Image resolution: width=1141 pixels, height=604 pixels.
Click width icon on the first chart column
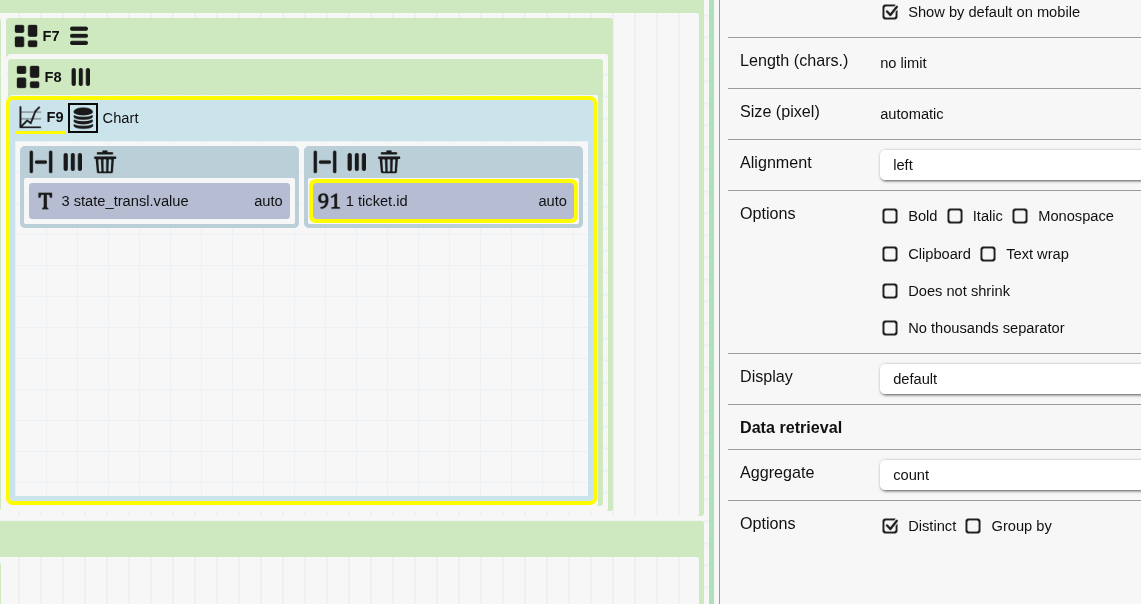pos(41,162)
